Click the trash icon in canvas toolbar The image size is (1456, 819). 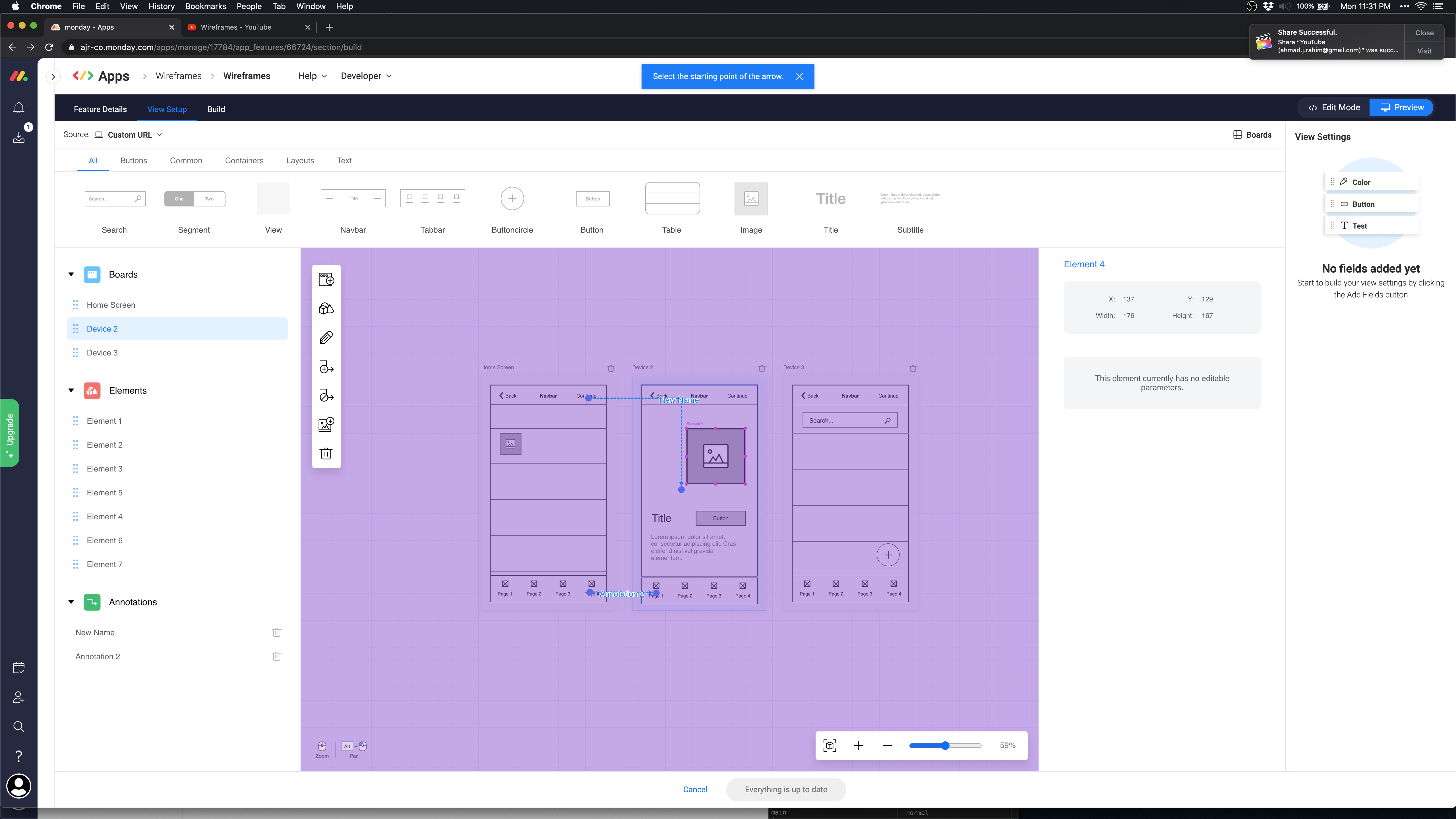pos(326,453)
